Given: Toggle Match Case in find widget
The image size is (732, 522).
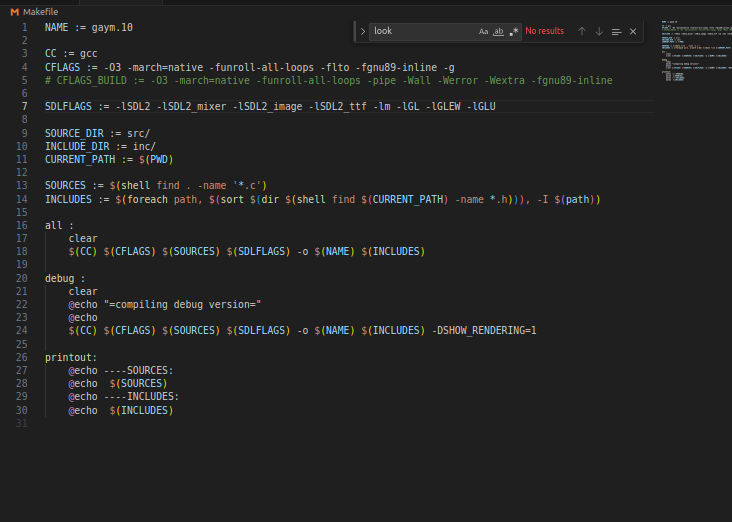Looking at the screenshot, I should click(483, 32).
